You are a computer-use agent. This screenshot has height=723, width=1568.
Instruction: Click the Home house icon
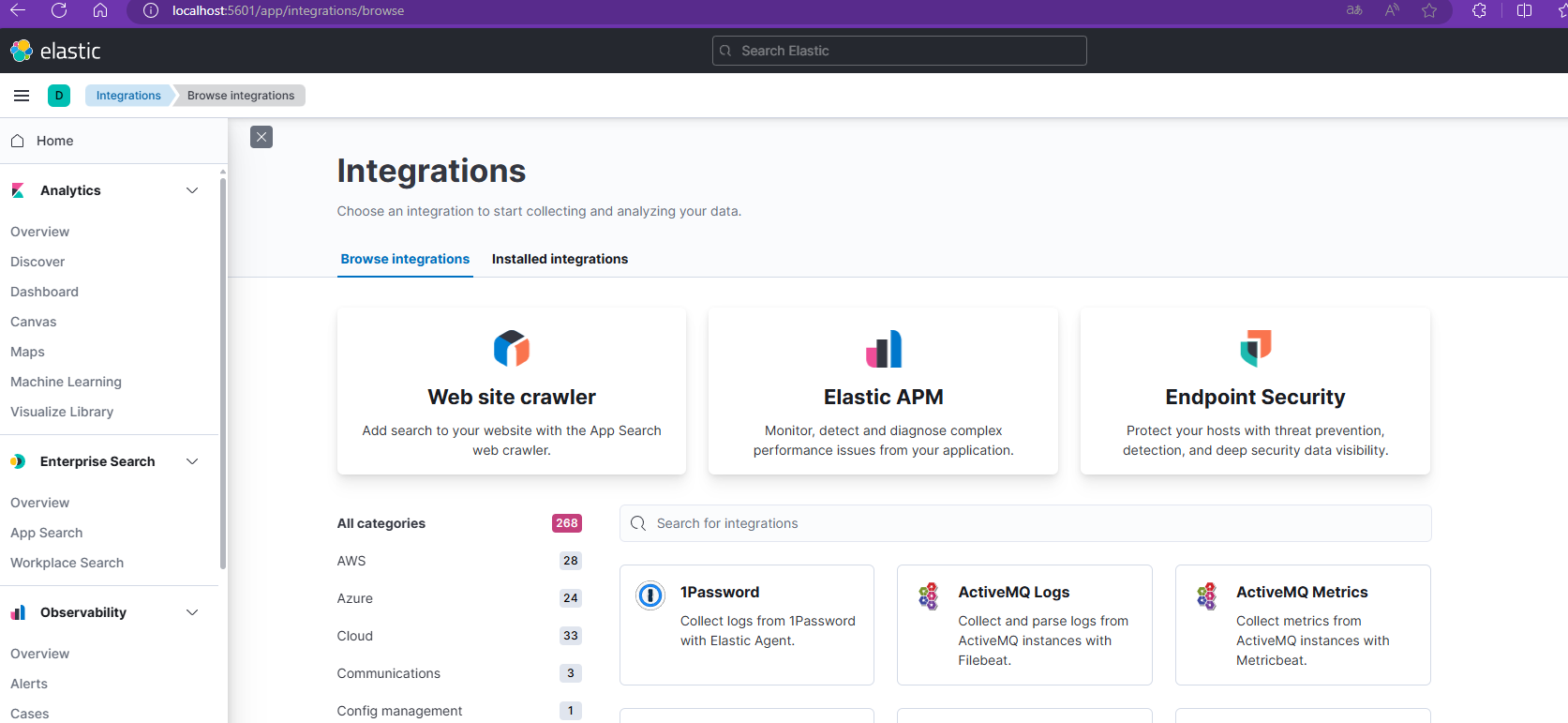pyautogui.click(x=17, y=141)
